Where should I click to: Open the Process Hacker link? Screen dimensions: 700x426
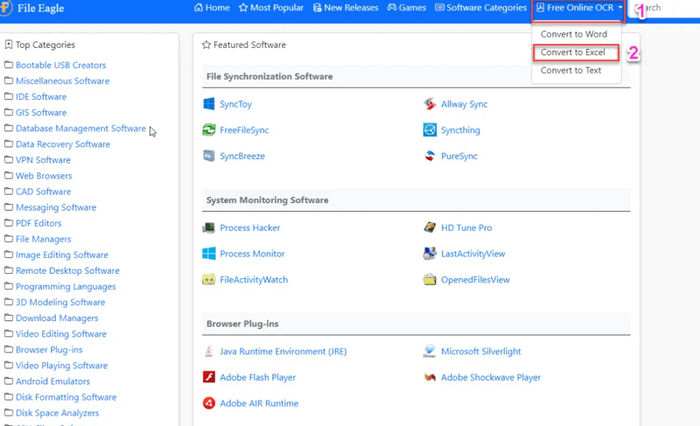point(250,228)
